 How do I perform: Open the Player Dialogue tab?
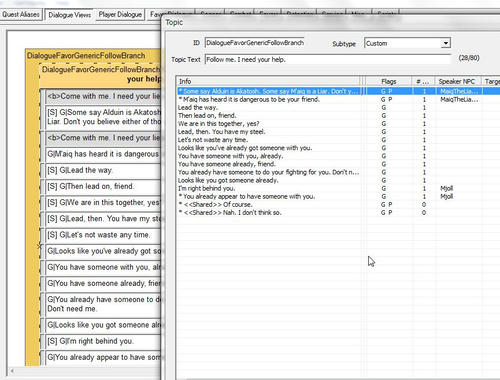coord(120,15)
